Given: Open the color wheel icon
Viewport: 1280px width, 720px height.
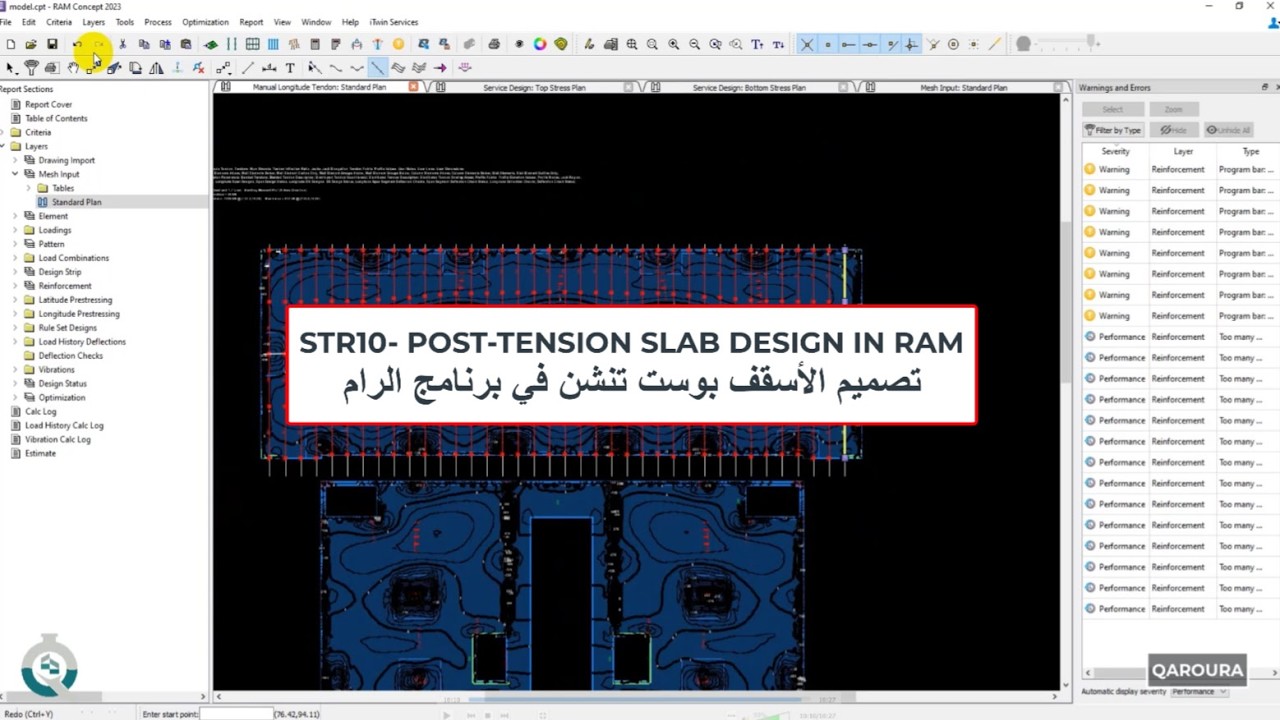Looking at the screenshot, I should pyautogui.click(x=540, y=44).
